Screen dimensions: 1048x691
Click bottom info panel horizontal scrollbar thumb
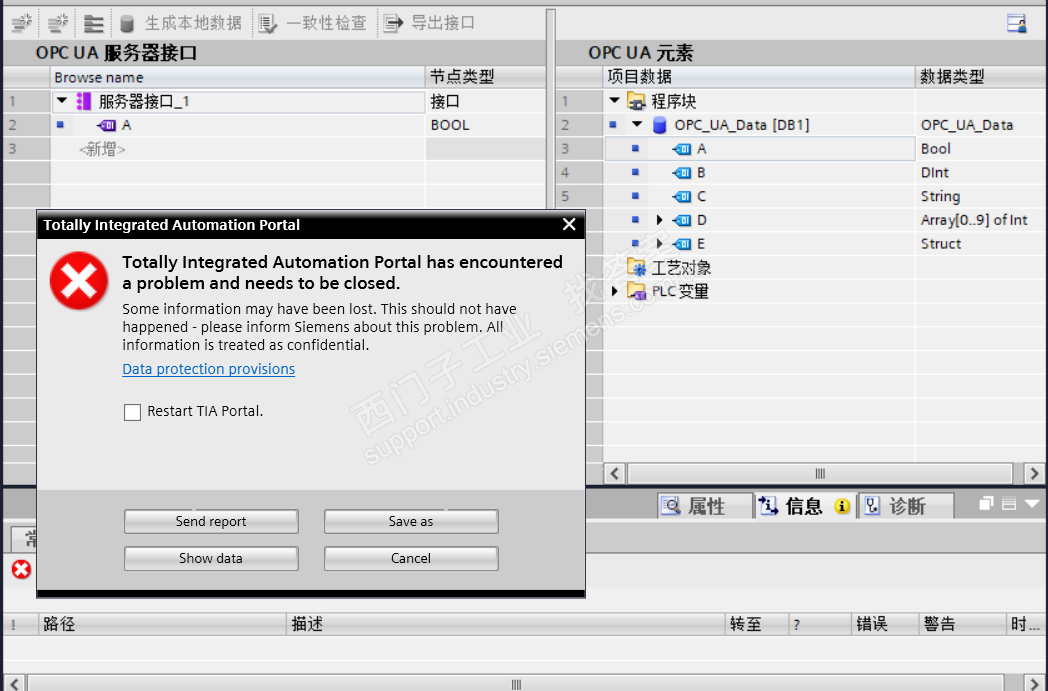pos(515,684)
